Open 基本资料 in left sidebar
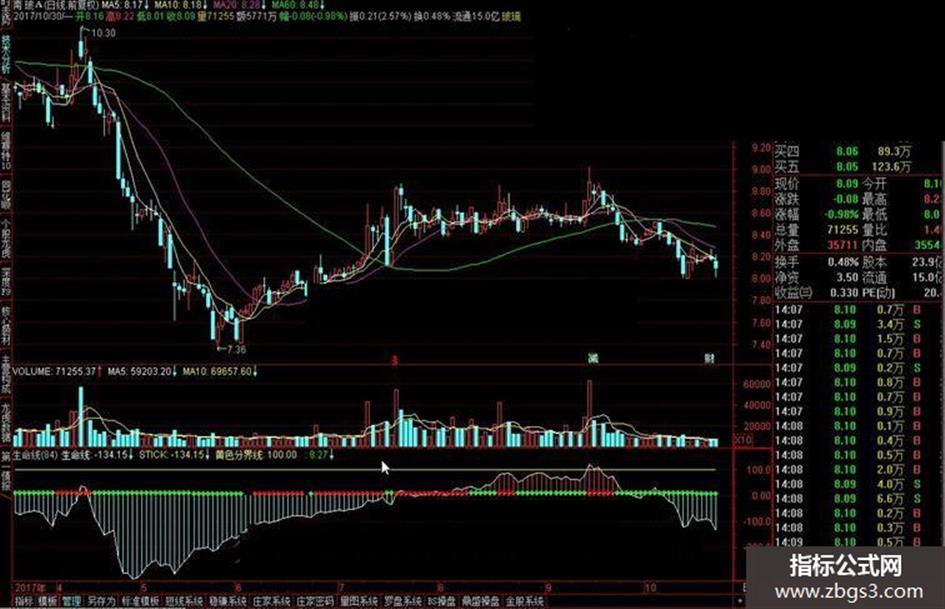This screenshot has width=945, height=609. click(6, 103)
